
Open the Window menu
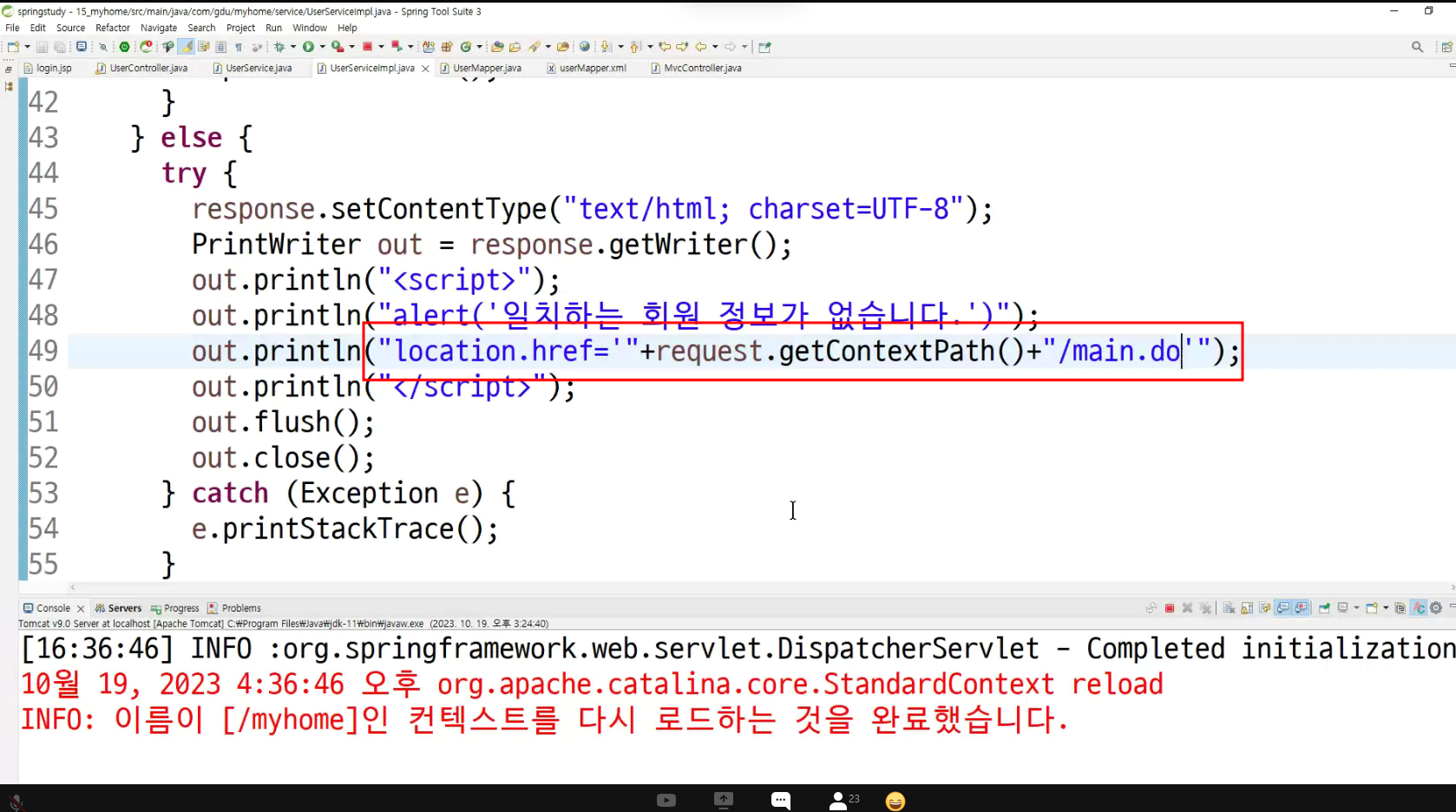tap(310, 28)
